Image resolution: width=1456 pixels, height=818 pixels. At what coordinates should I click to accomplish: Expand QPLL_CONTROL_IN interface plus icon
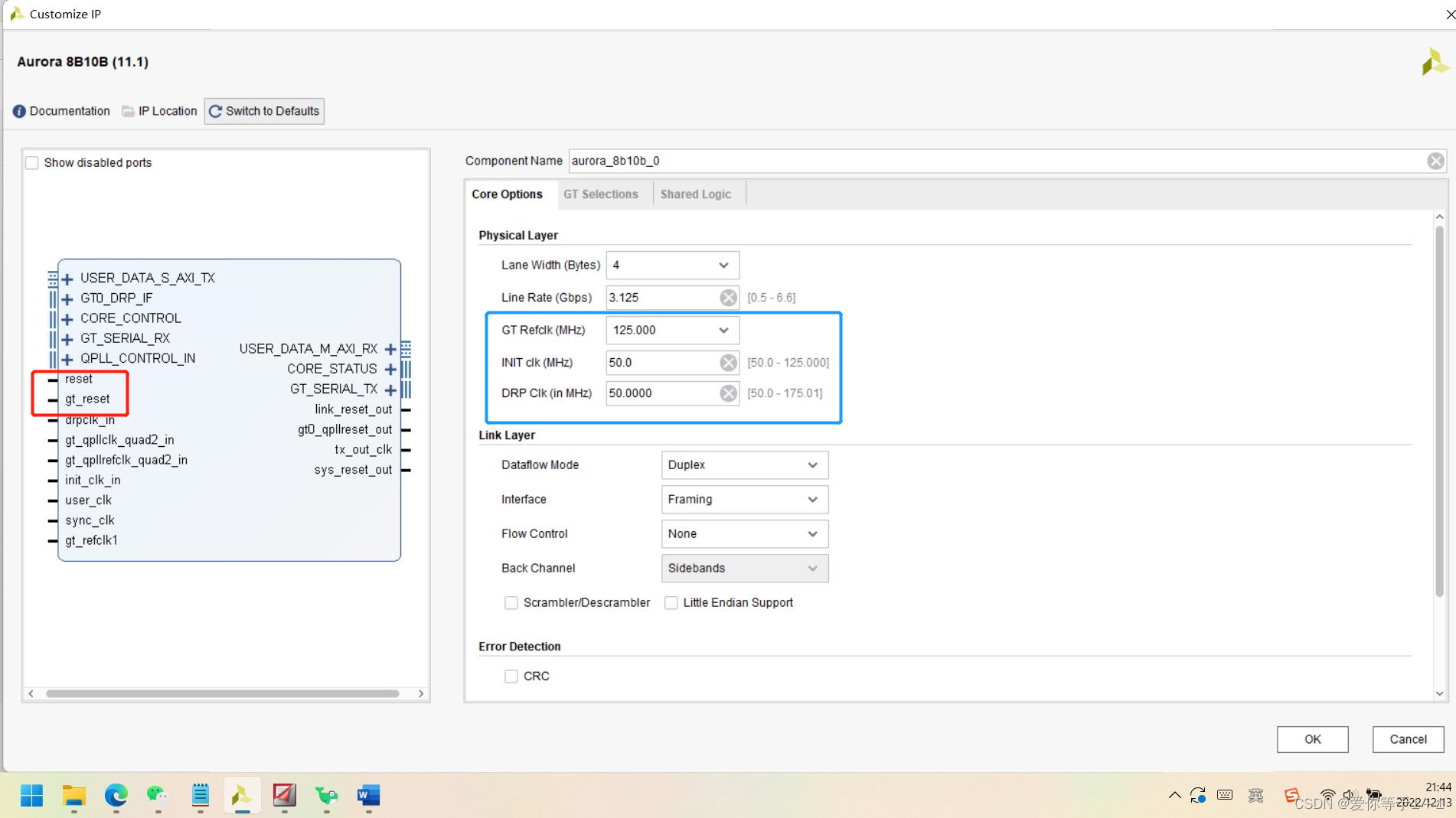[67, 359]
